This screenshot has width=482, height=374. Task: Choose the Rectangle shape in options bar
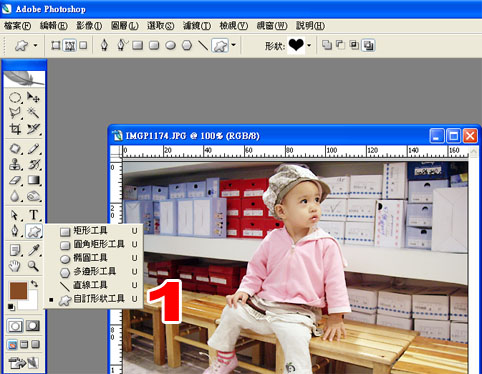137,45
